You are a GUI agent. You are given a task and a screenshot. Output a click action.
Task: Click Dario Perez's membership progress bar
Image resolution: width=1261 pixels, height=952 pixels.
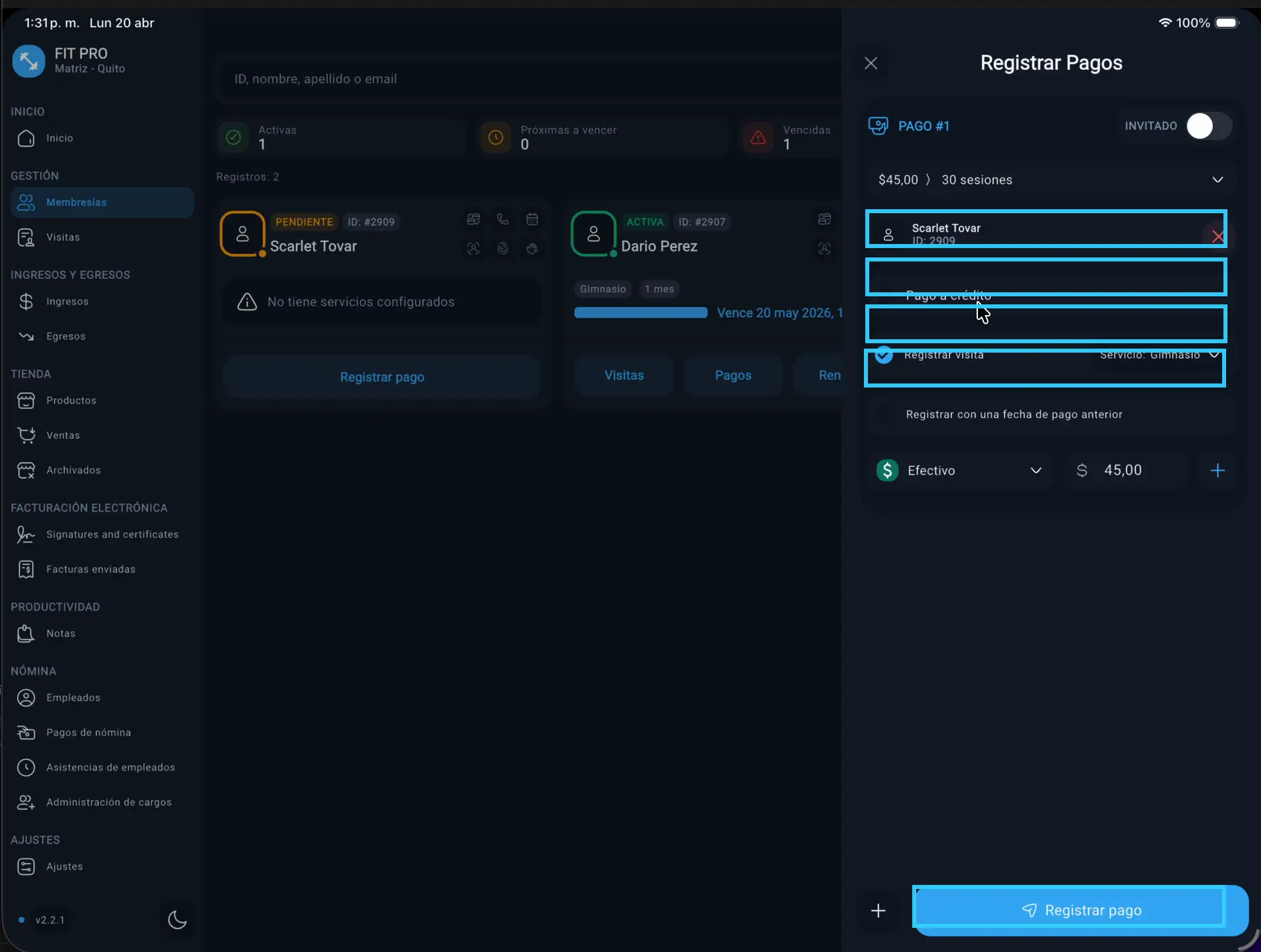[x=641, y=313]
